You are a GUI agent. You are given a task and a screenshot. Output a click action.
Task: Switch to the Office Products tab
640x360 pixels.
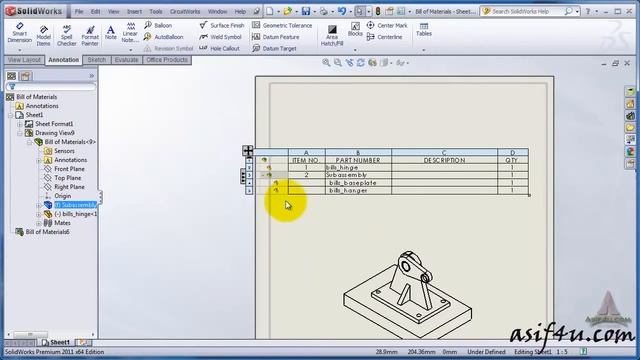[167, 60]
